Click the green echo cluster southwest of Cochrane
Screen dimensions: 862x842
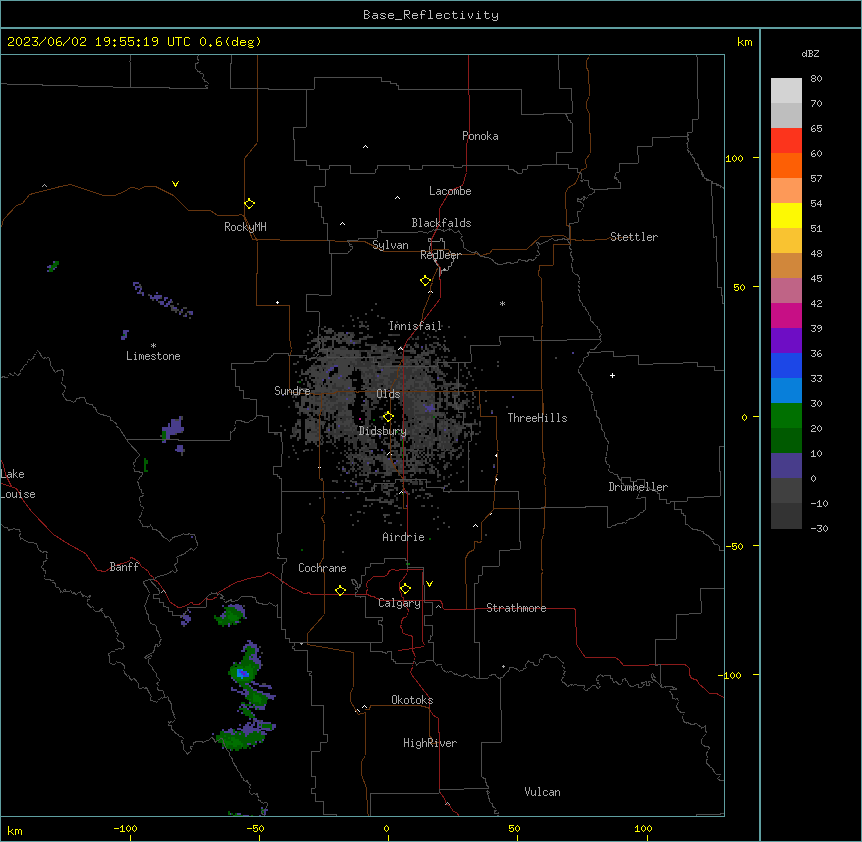[231, 615]
